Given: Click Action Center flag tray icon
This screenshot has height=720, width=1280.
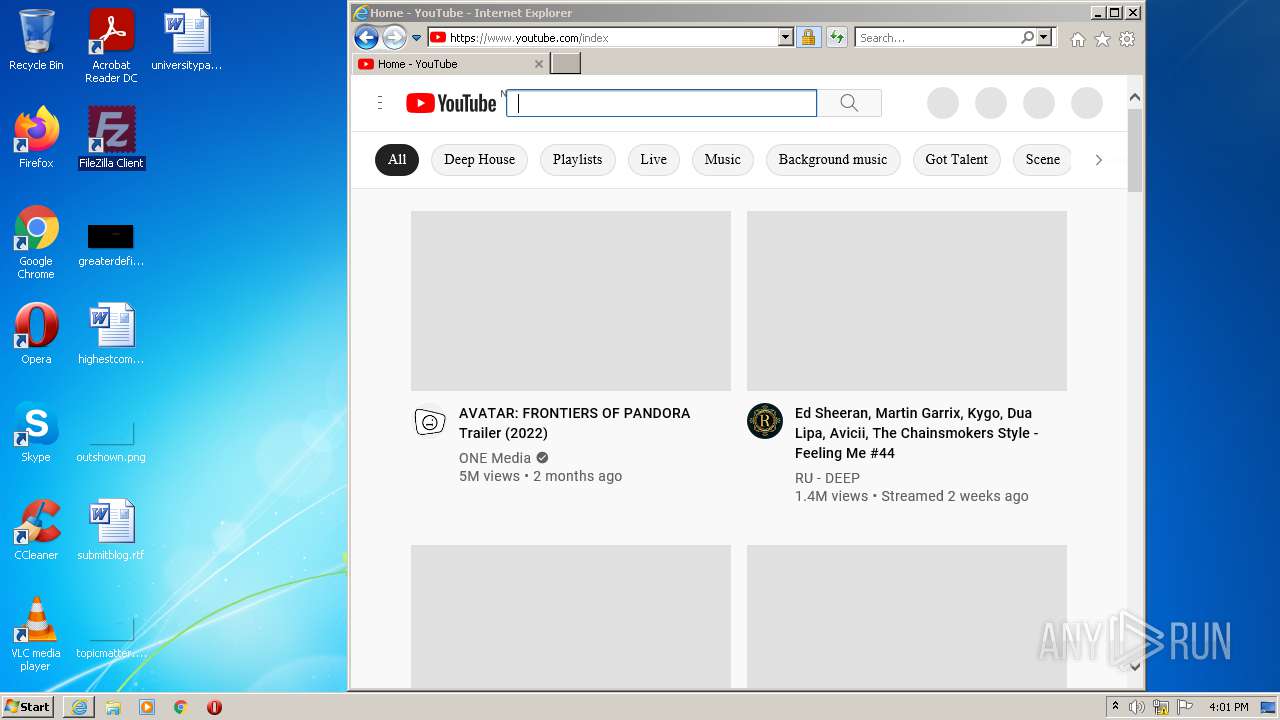Looking at the screenshot, I should [1185, 707].
